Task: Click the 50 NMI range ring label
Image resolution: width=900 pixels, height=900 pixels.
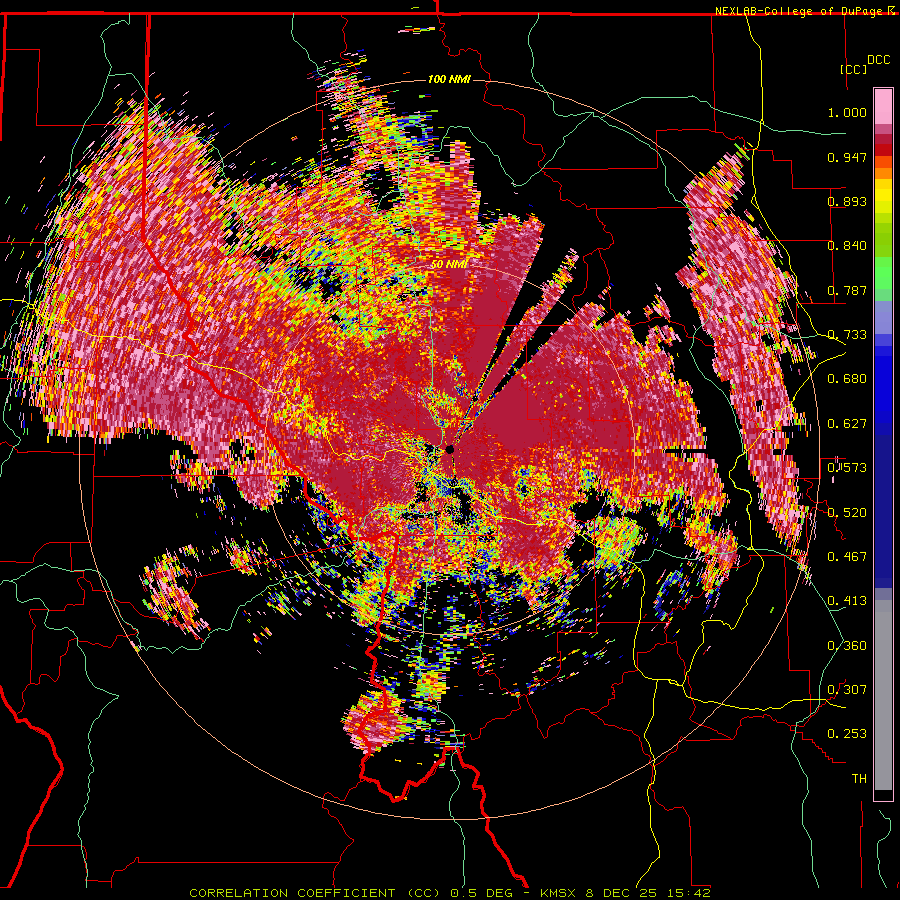Action: tap(449, 265)
